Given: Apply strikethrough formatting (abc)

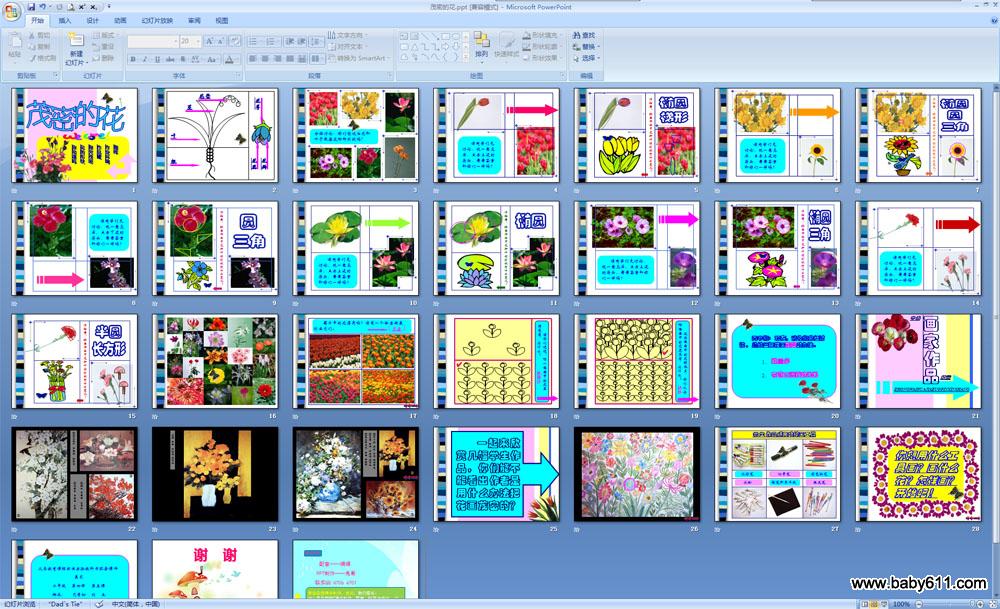Looking at the screenshot, I should [x=170, y=59].
